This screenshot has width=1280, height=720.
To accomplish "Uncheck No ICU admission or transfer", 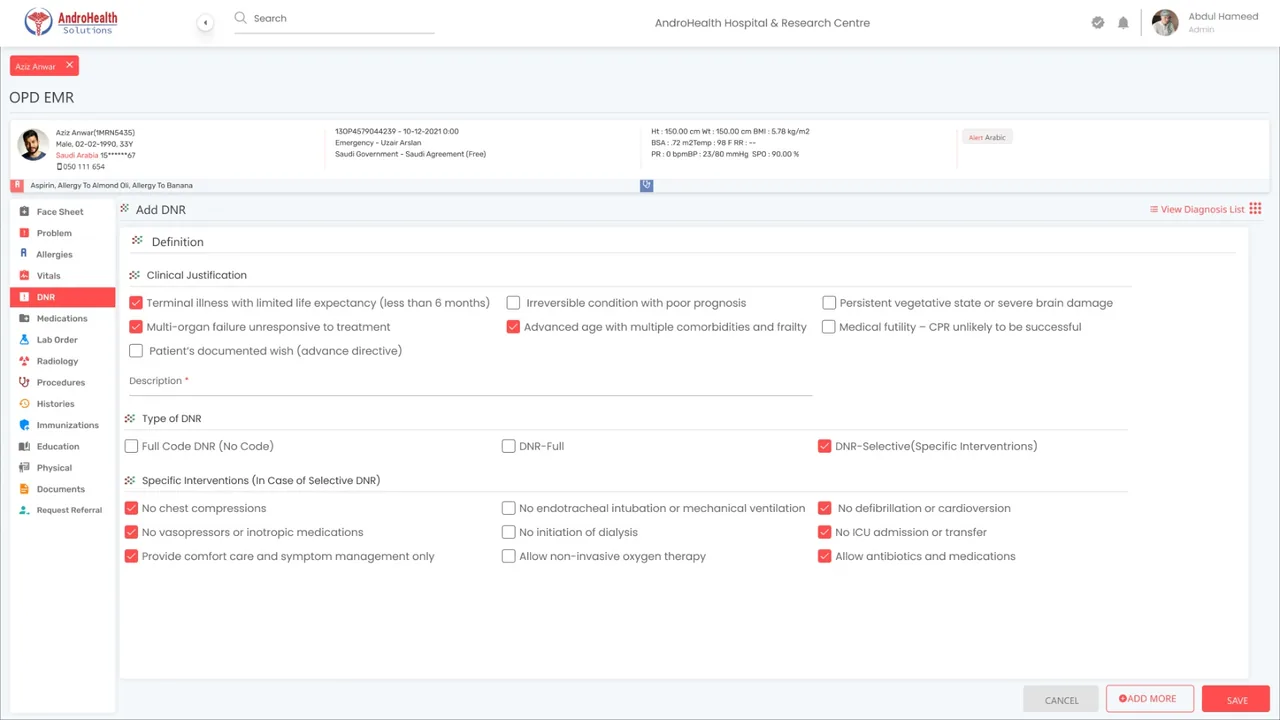I will pyautogui.click(x=824, y=532).
